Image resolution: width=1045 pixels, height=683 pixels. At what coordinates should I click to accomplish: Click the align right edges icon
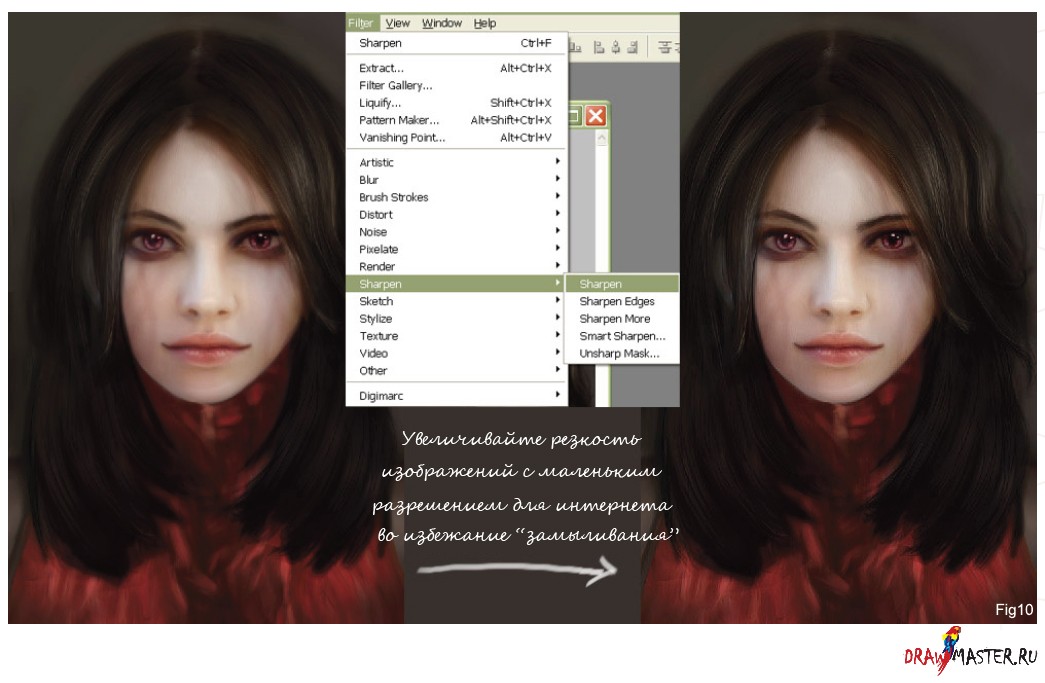(x=632, y=47)
